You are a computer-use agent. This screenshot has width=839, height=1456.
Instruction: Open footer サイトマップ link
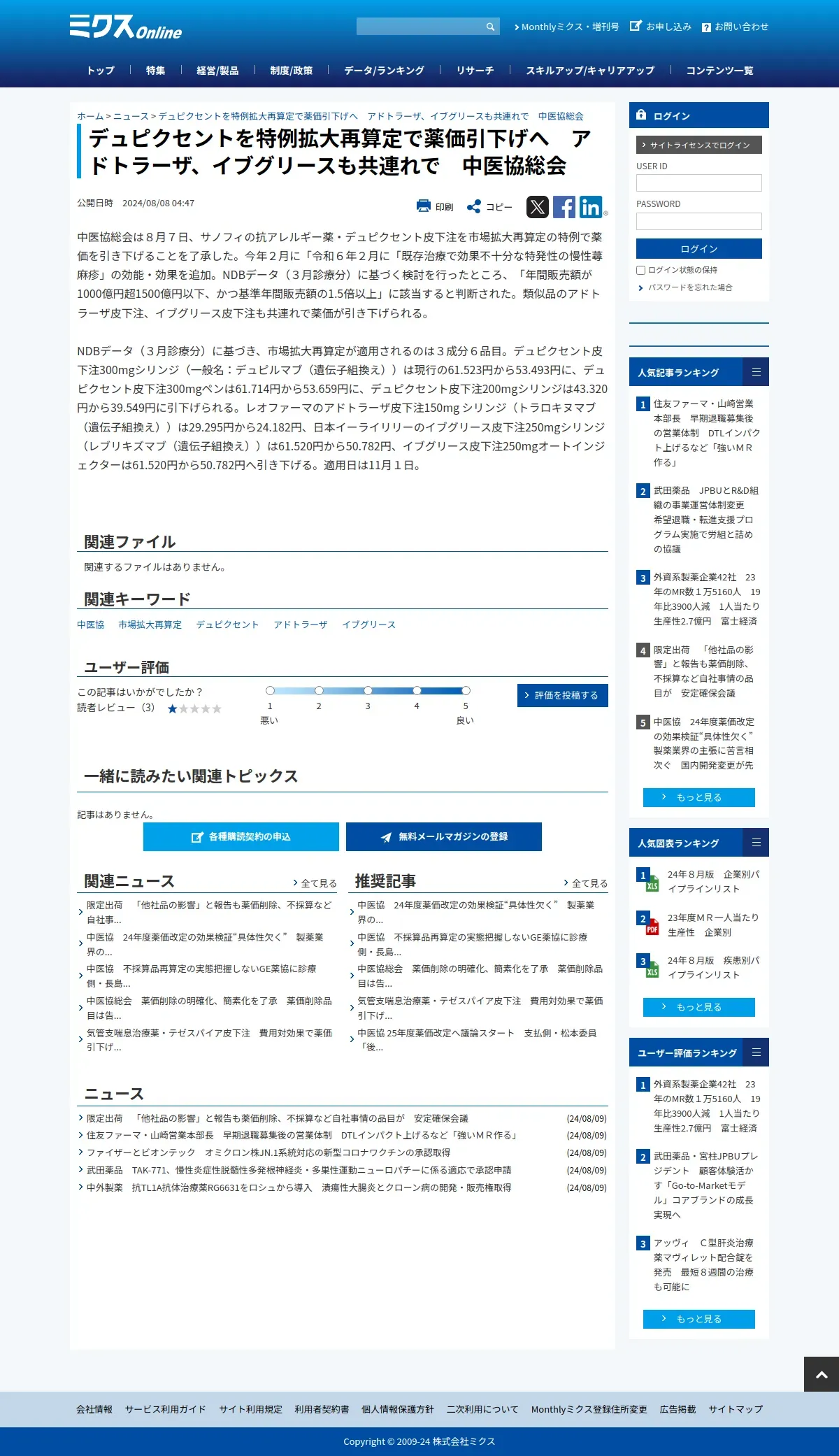click(736, 1409)
